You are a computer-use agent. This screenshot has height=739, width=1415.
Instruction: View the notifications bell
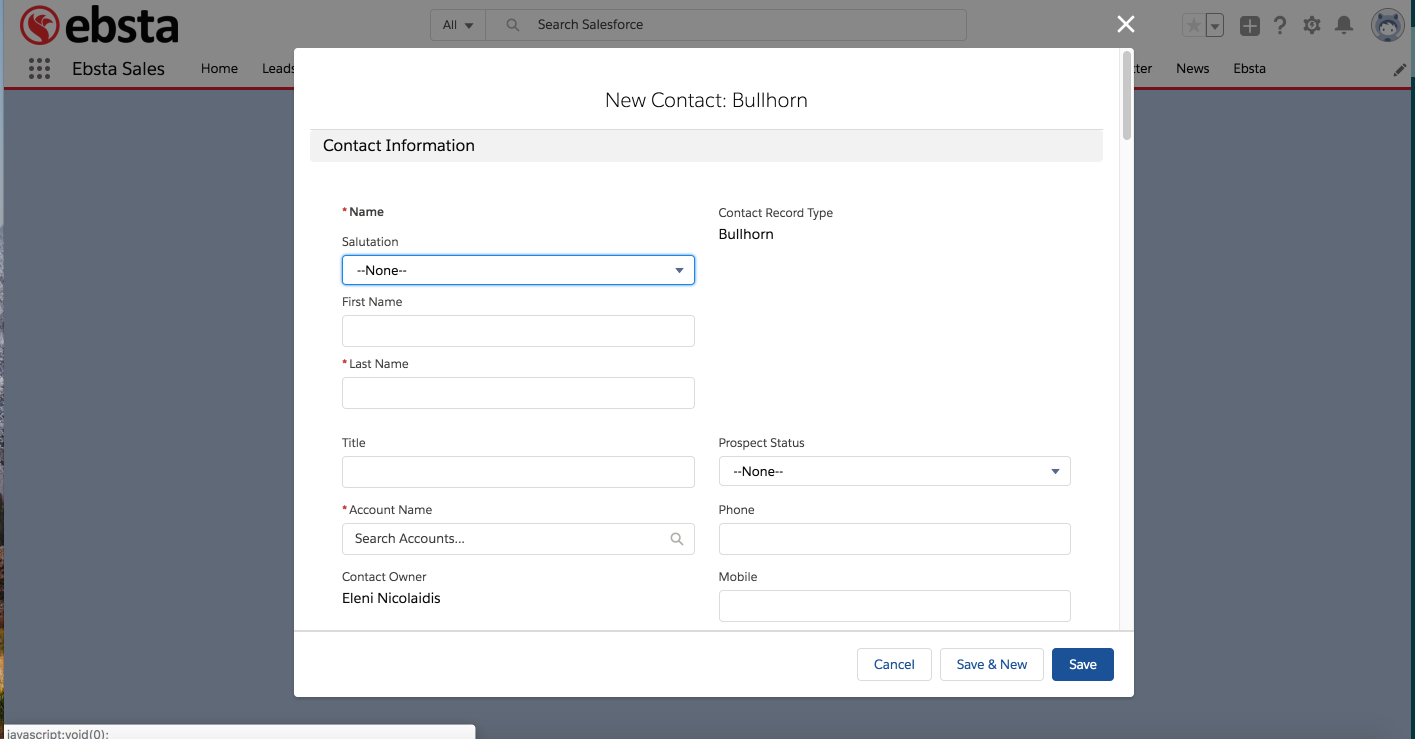(x=1345, y=26)
